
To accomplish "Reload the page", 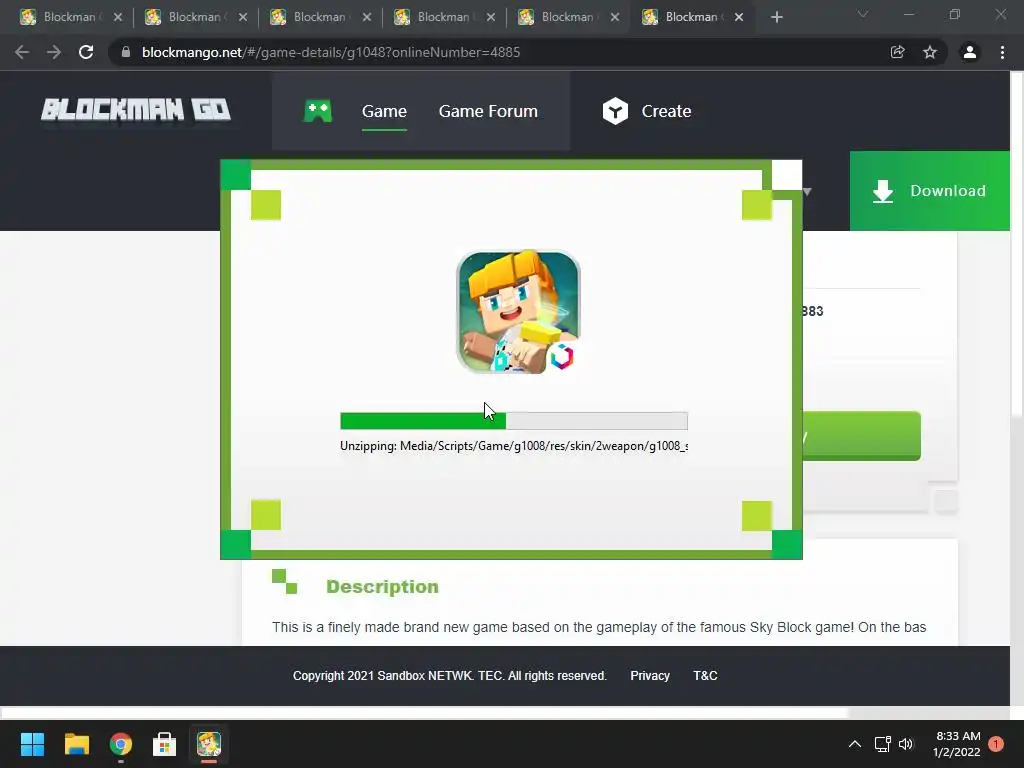I will click(x=86, y=52).
